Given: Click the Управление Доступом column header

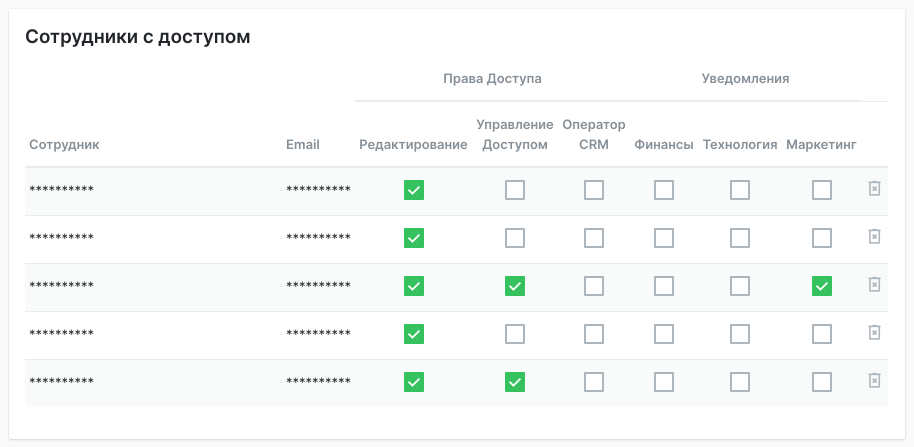Looking at the screenshot, I should (515, 135).
